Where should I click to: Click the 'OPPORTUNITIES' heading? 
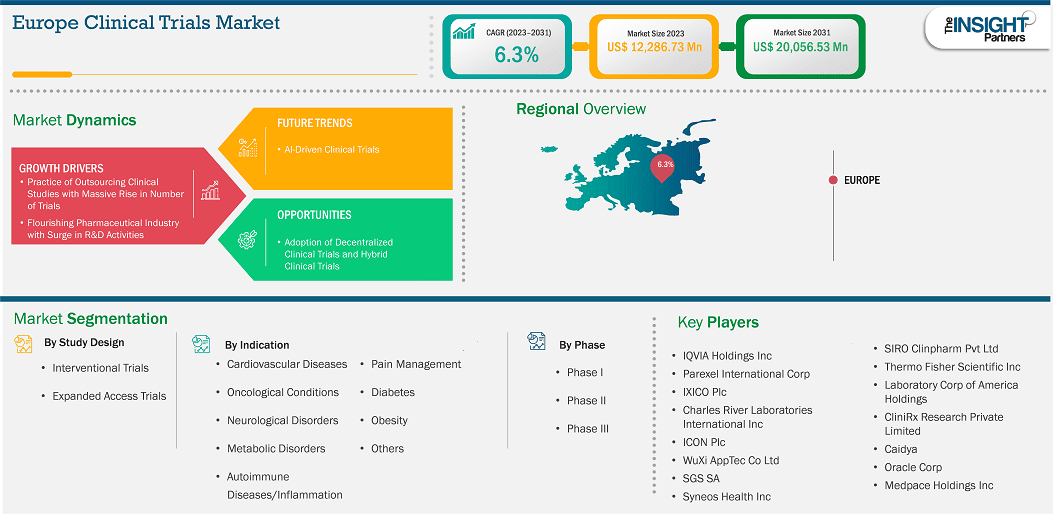pos(314,216)
